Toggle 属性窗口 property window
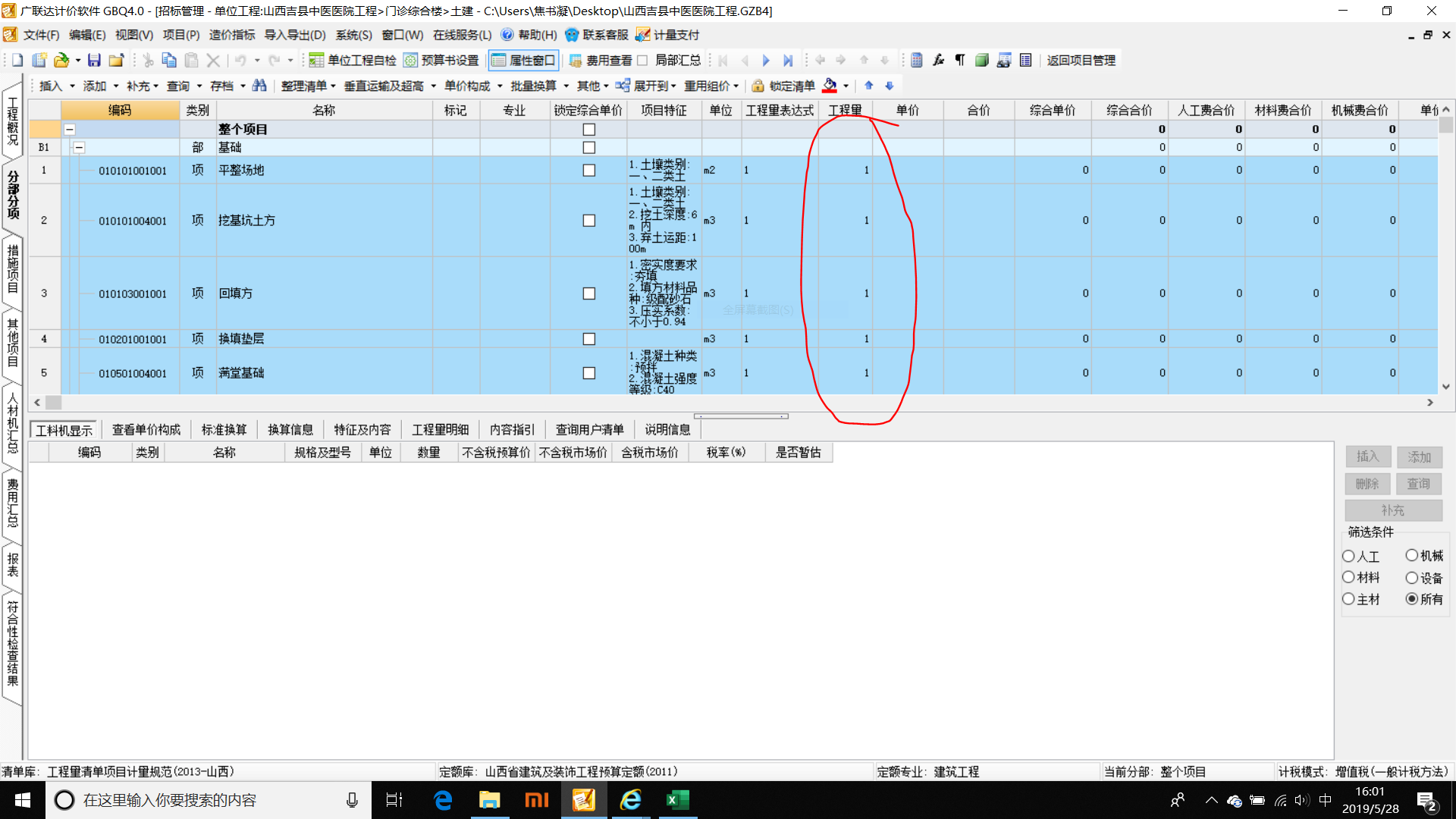This screenshot has height=819, width=1456. (x=524, y=60)
